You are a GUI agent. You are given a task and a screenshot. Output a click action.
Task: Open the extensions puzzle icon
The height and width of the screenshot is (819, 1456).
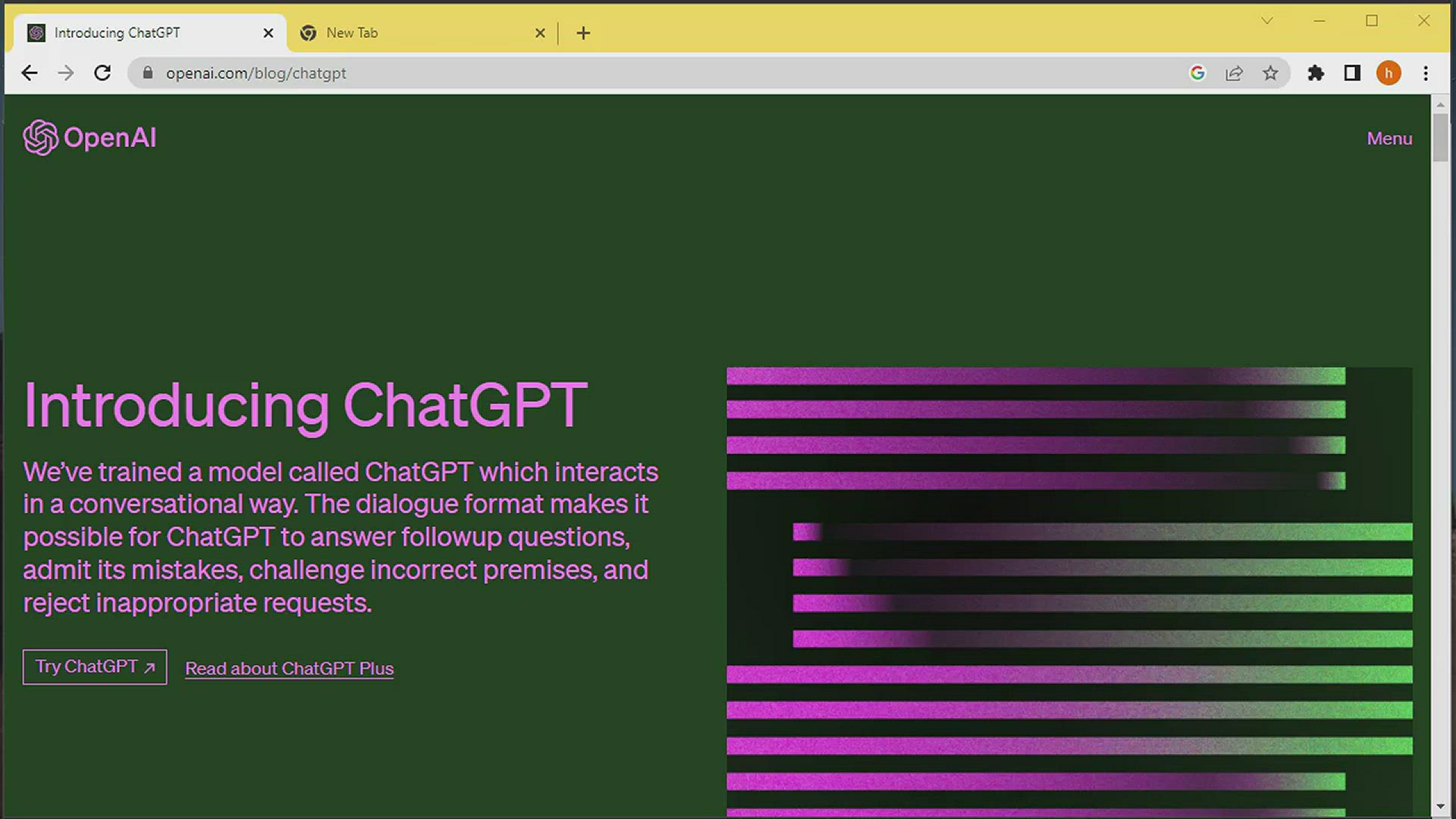point(1316,73)
